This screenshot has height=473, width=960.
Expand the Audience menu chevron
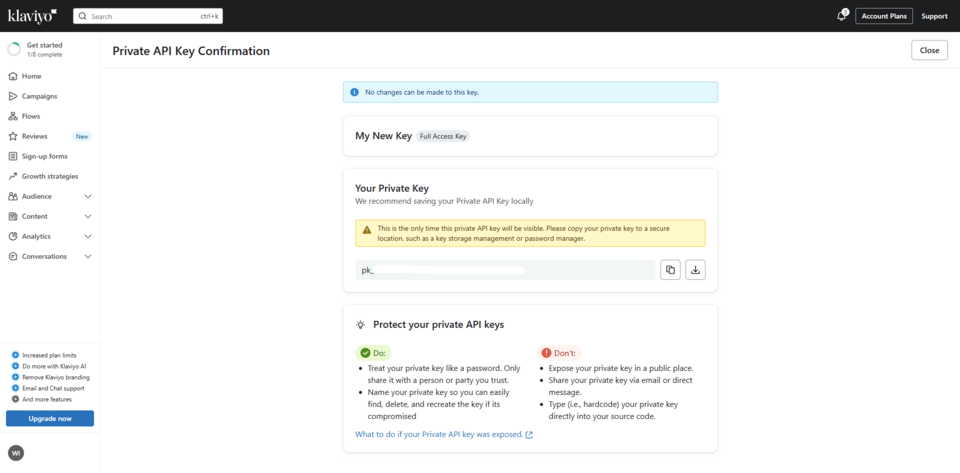point(88,196)
